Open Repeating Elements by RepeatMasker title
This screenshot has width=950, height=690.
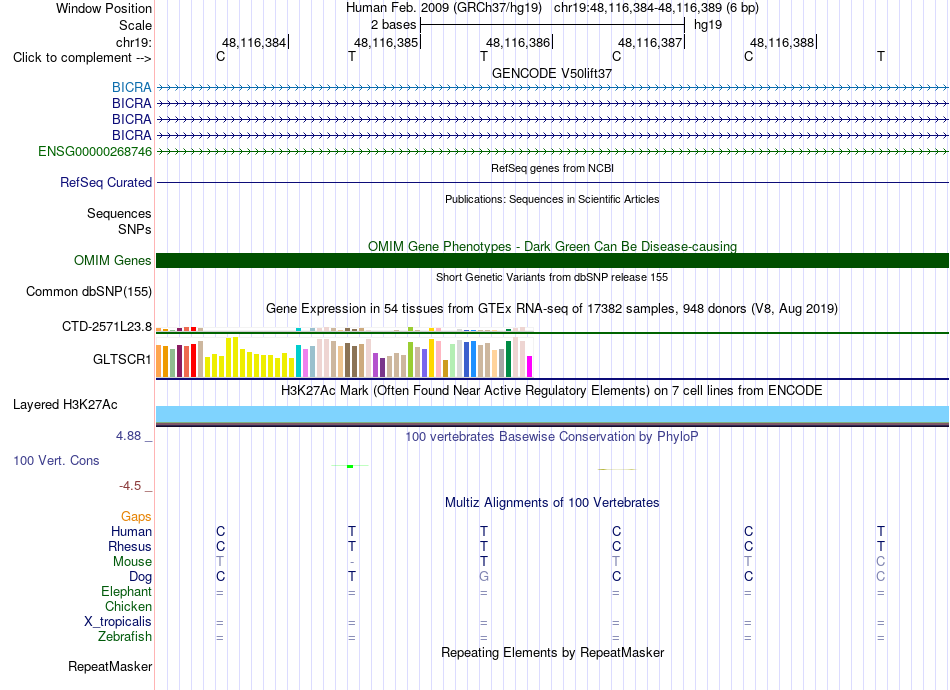coord(552,652)
